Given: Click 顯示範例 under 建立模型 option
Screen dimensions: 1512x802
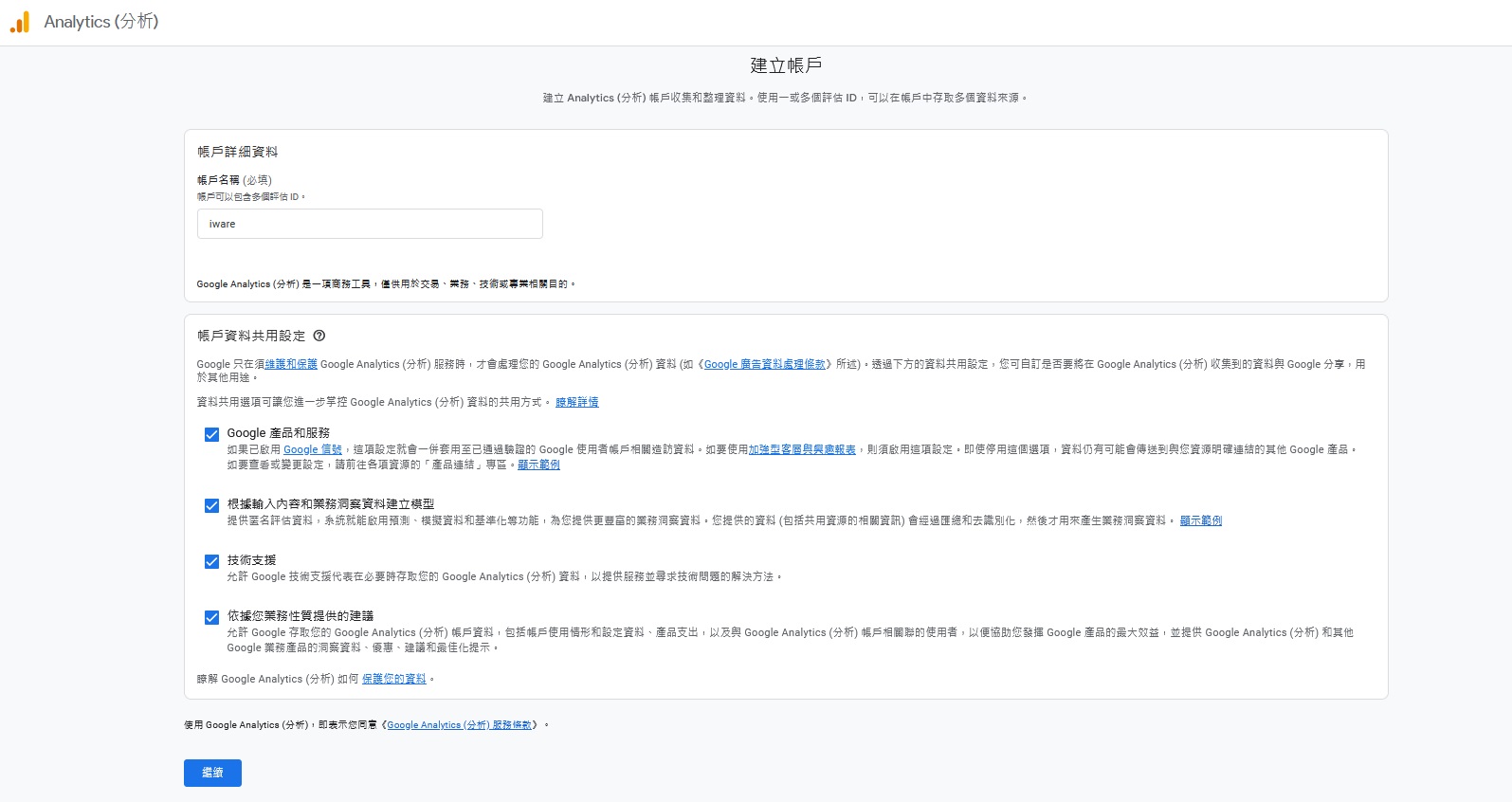Looking at the screenshot, I should click(x=1201, y=520).
